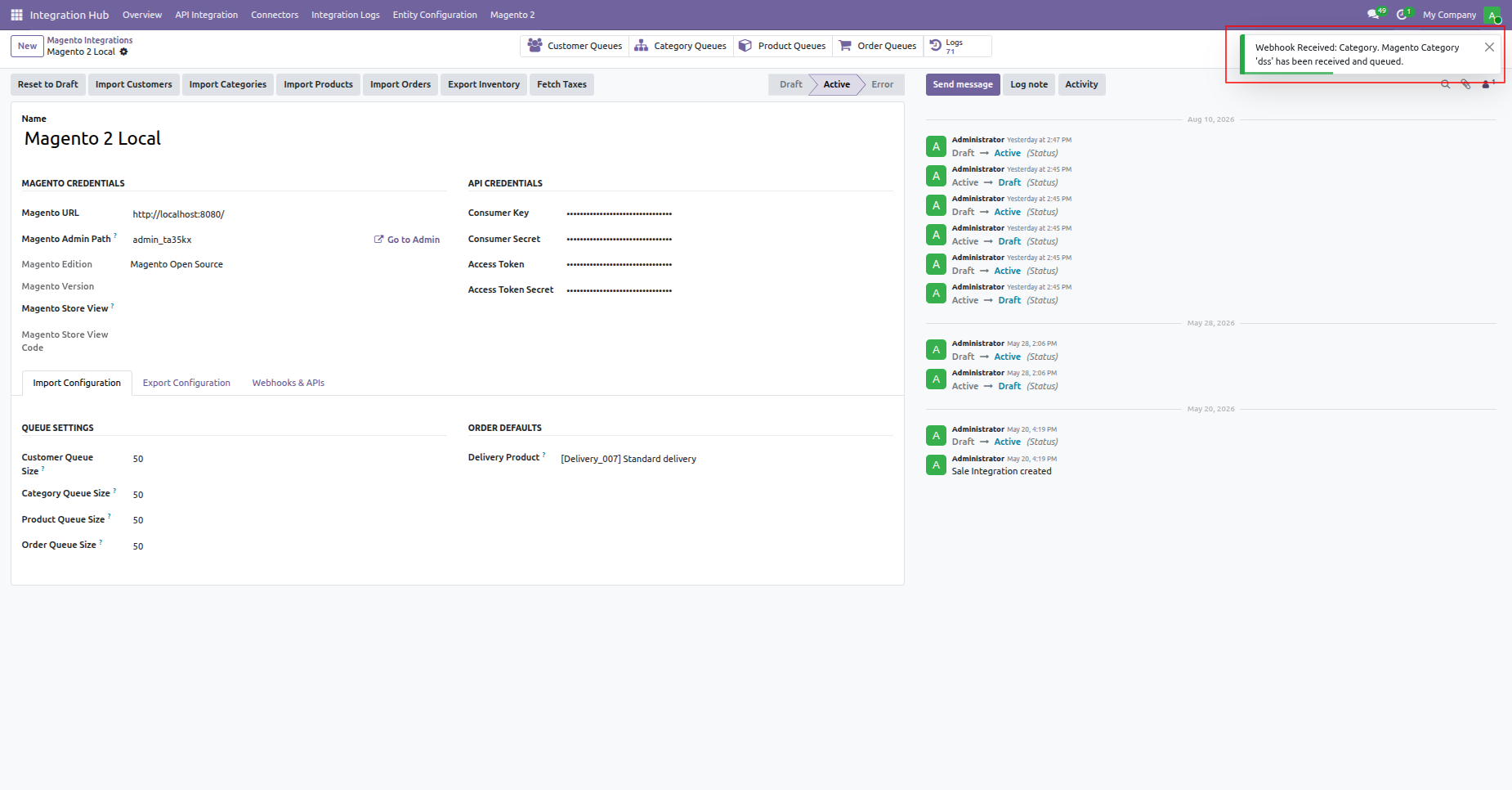
Task: Switch to the Export Configuration tab
Action: click(186, 383)
